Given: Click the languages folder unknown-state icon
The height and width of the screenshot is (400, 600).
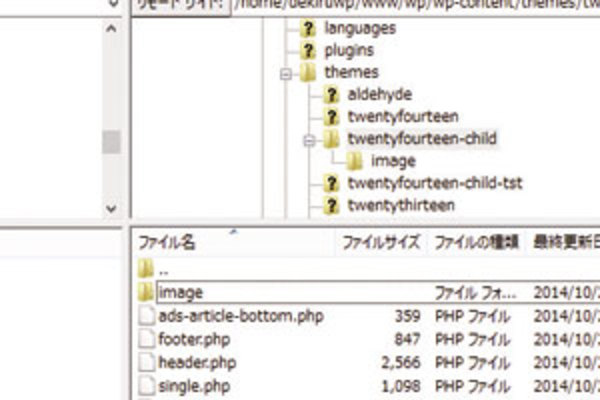Looking at the screenshot, I should point(308,29).
